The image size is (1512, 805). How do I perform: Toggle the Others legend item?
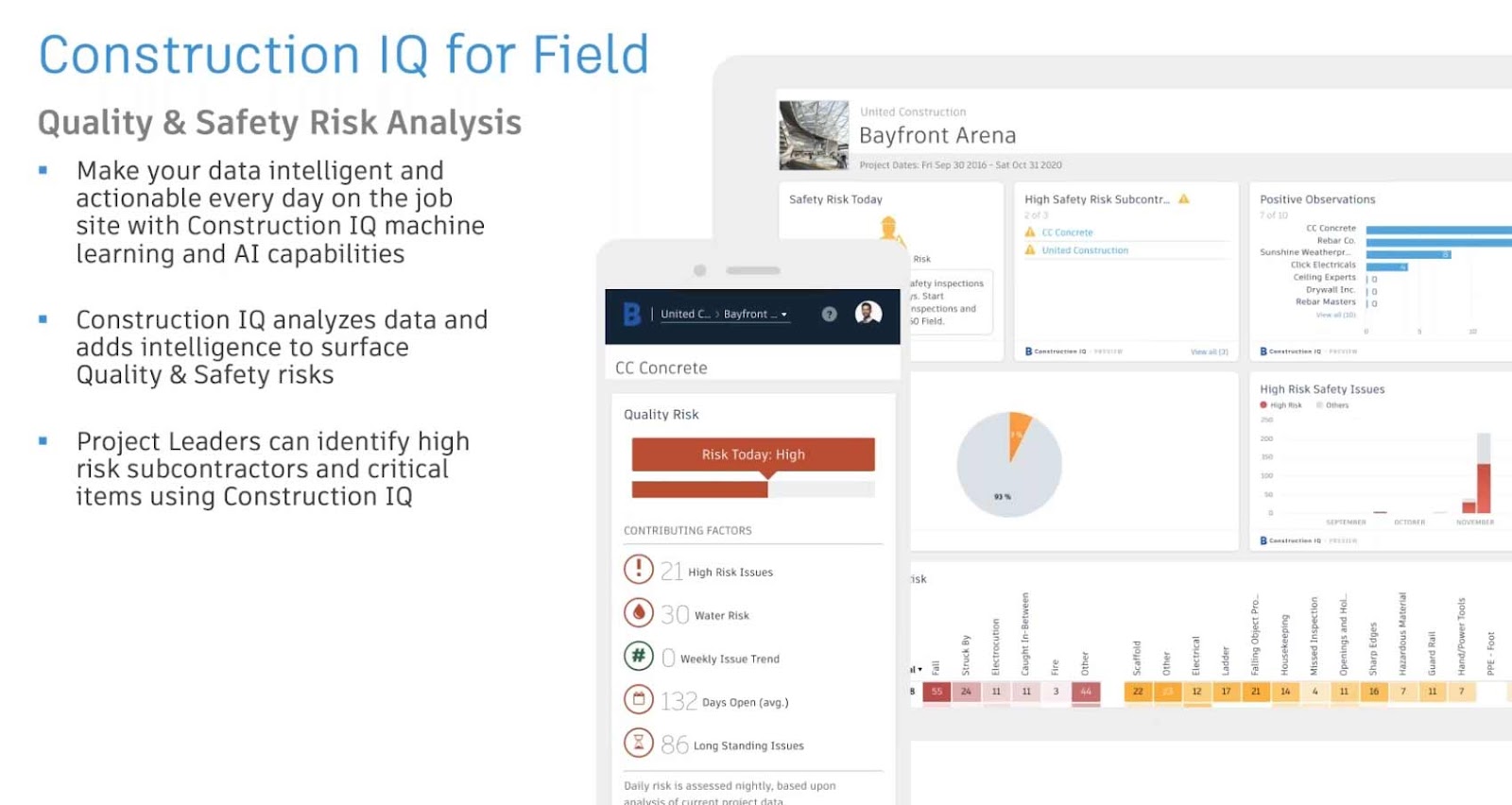(1332, 405)
